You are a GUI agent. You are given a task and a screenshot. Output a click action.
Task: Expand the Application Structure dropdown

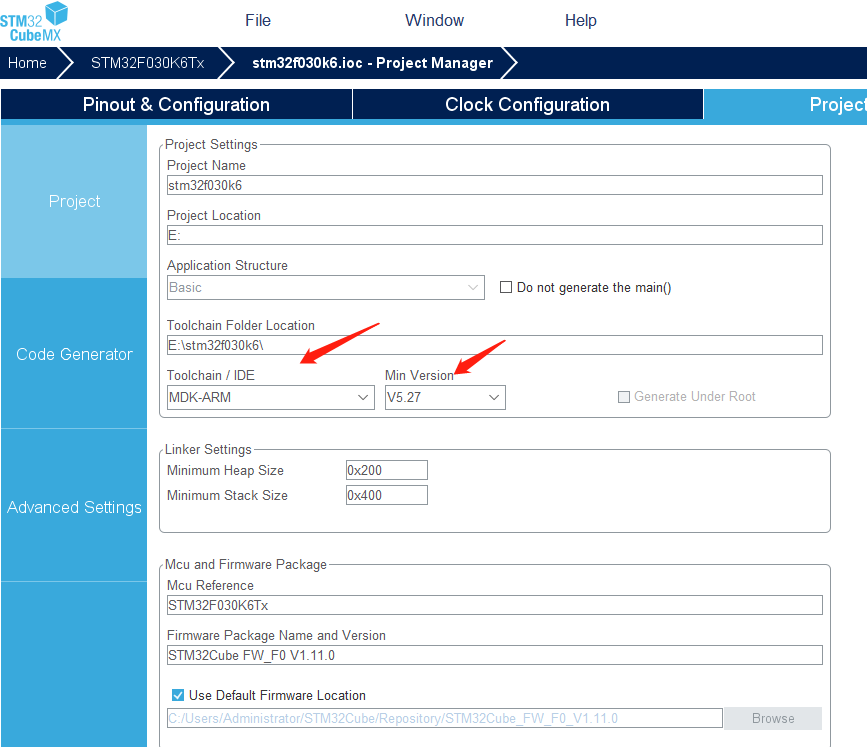(x=326, y=288)
